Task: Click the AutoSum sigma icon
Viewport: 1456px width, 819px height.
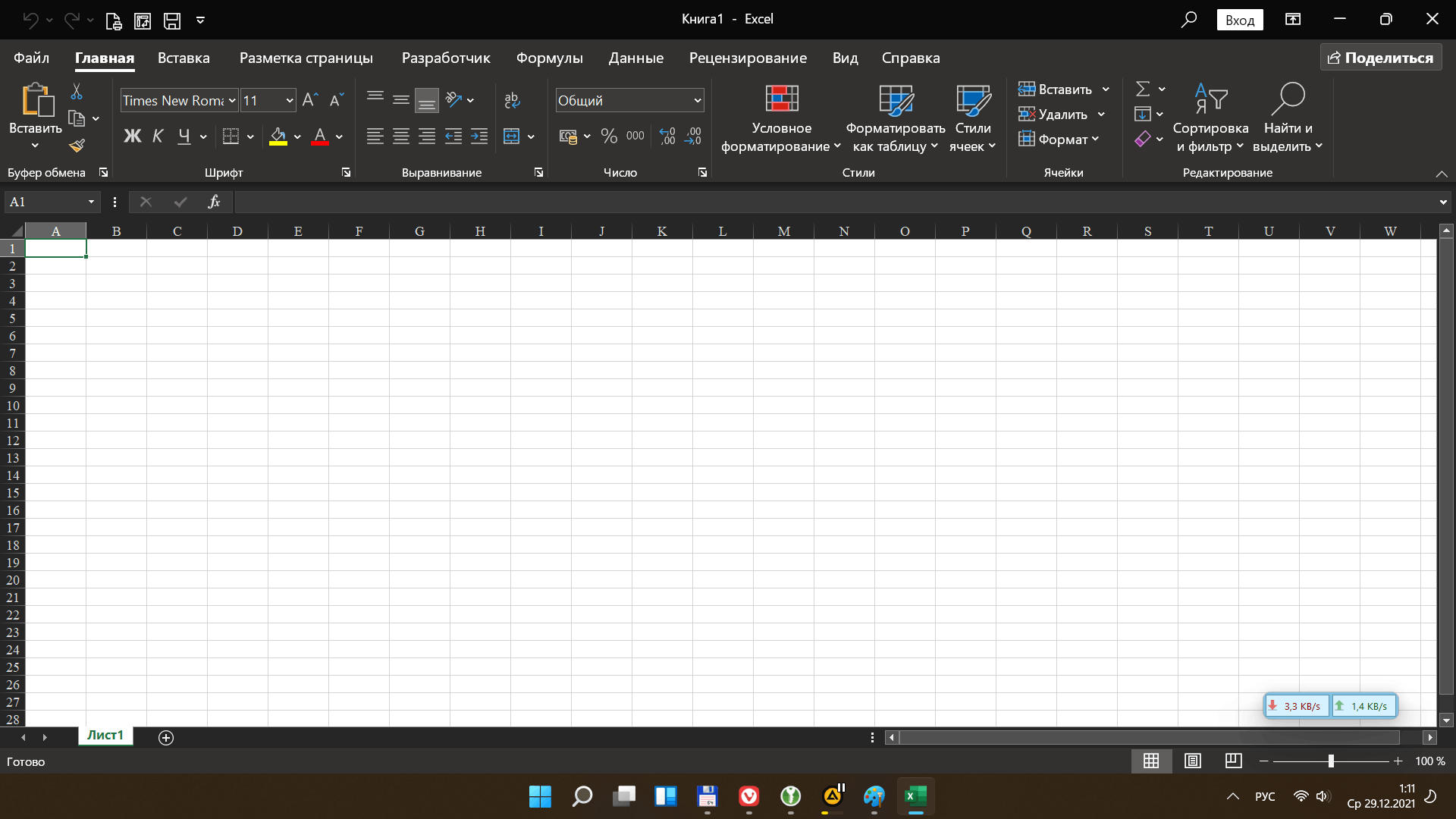Action: (x=1143, y=89)
